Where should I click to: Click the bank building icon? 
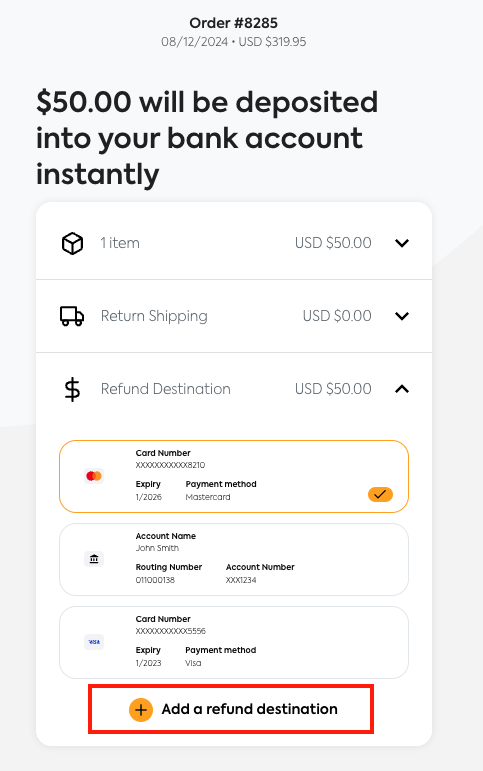tap(94, 559)
